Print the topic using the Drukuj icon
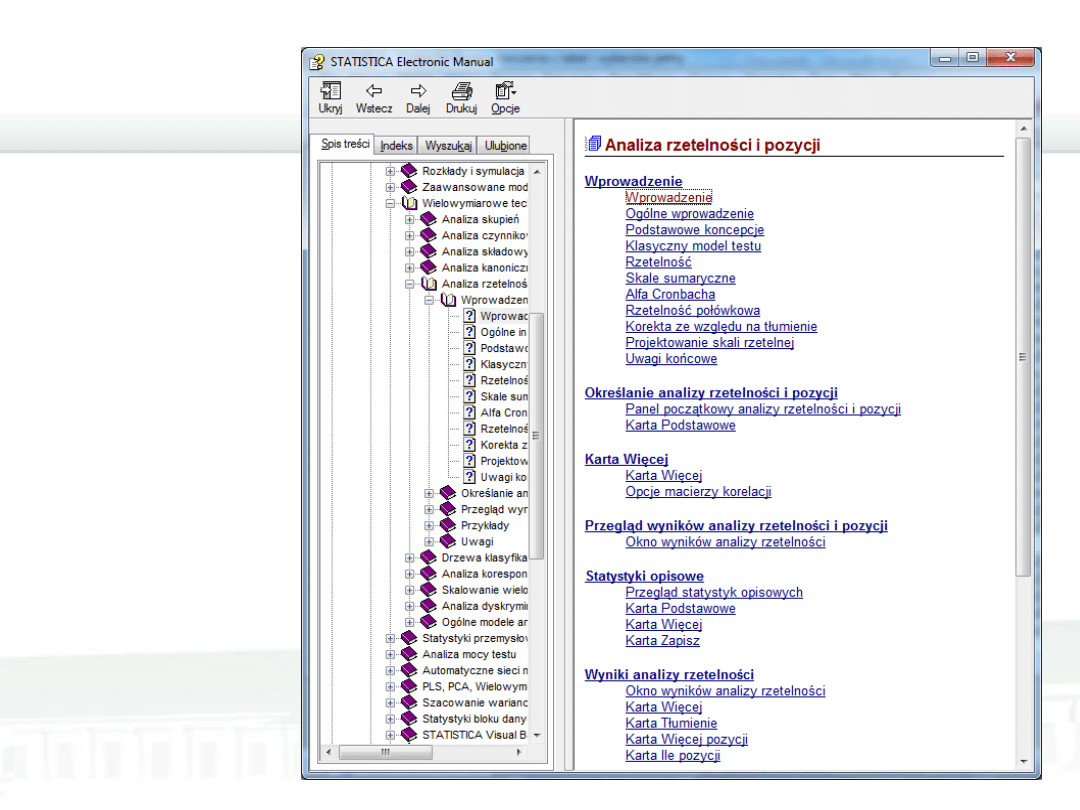This screenshot has width=1080, height=810. (x=461, y=91)
